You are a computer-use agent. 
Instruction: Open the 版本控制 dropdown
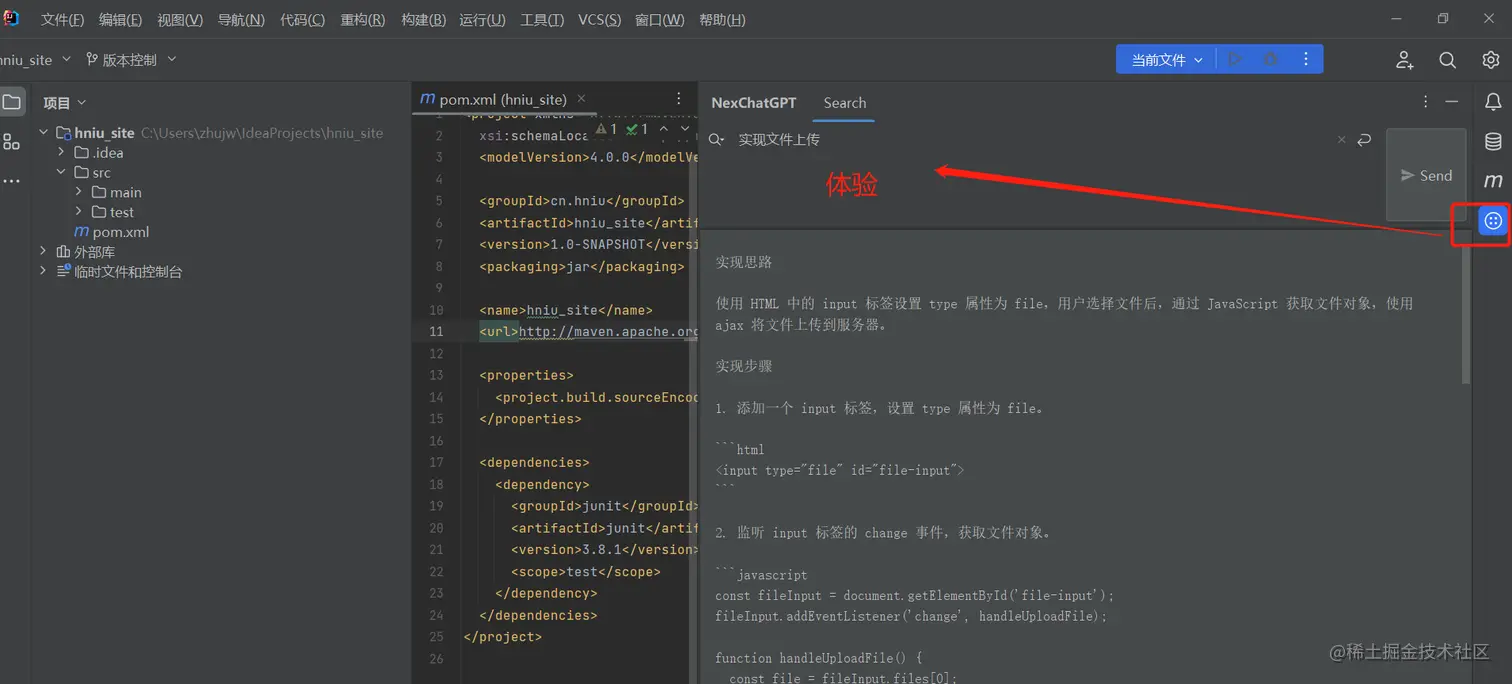tap(131, 60)
